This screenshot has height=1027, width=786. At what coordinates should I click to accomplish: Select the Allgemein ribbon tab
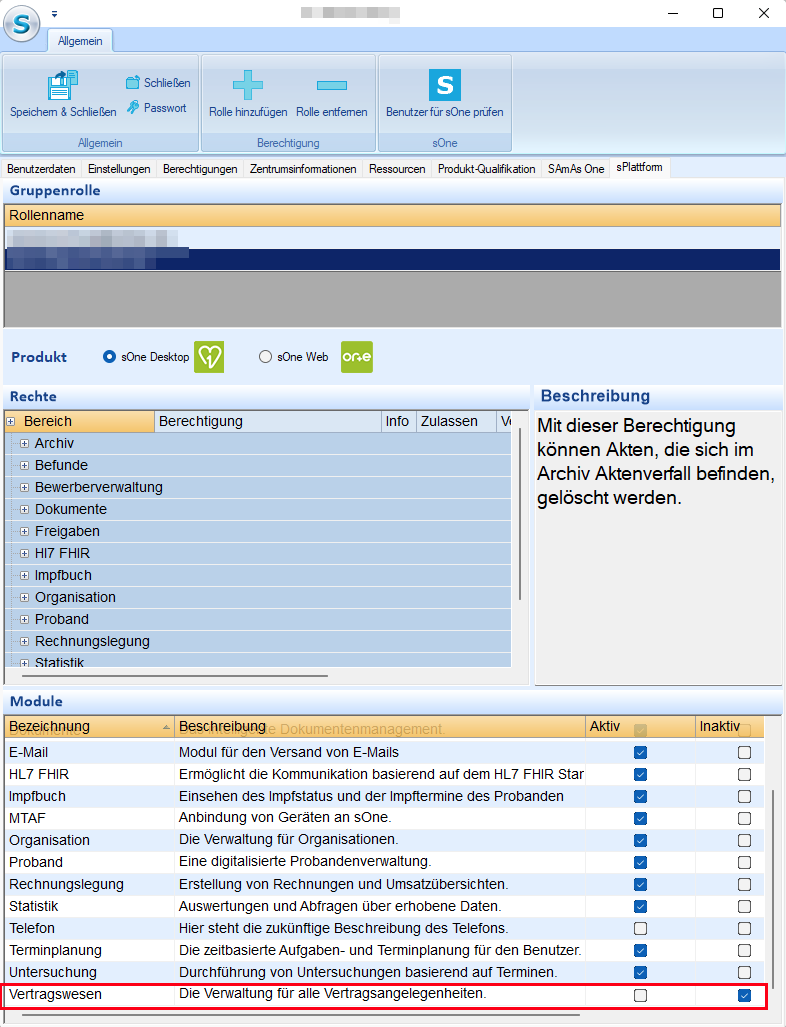[80, 41]
